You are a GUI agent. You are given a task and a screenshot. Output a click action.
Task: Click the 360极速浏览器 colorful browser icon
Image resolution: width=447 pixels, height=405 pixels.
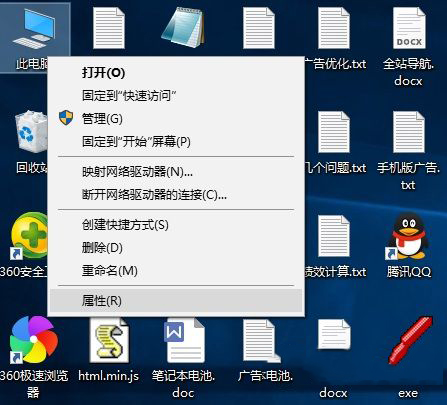click(x=33, y=340)
